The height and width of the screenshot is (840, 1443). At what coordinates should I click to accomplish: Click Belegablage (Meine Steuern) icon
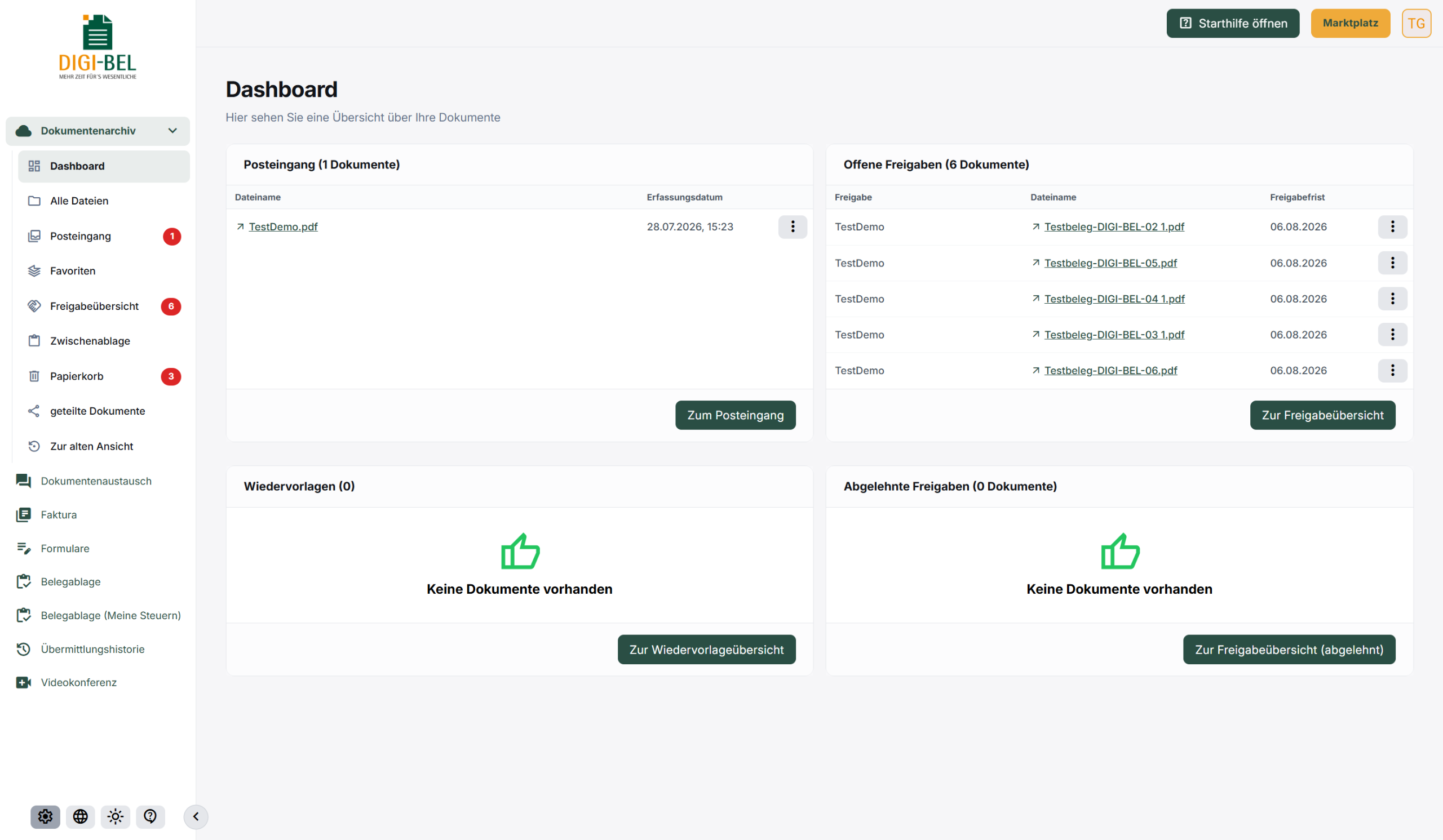pyautogui.click(x=24, y=616)
